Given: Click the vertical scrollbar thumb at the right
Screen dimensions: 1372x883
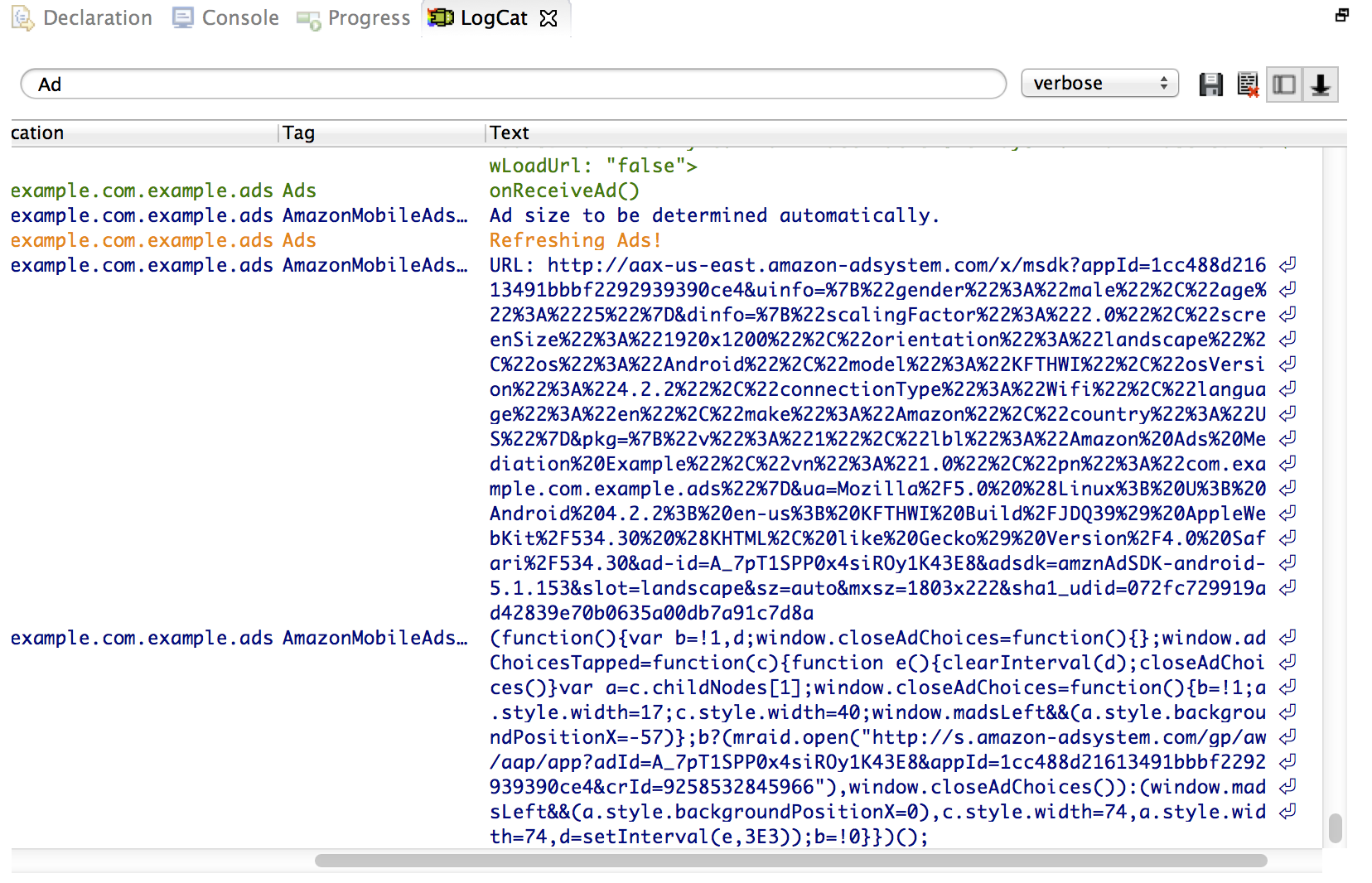Looking at the screenshot, I should point(1335,828).
